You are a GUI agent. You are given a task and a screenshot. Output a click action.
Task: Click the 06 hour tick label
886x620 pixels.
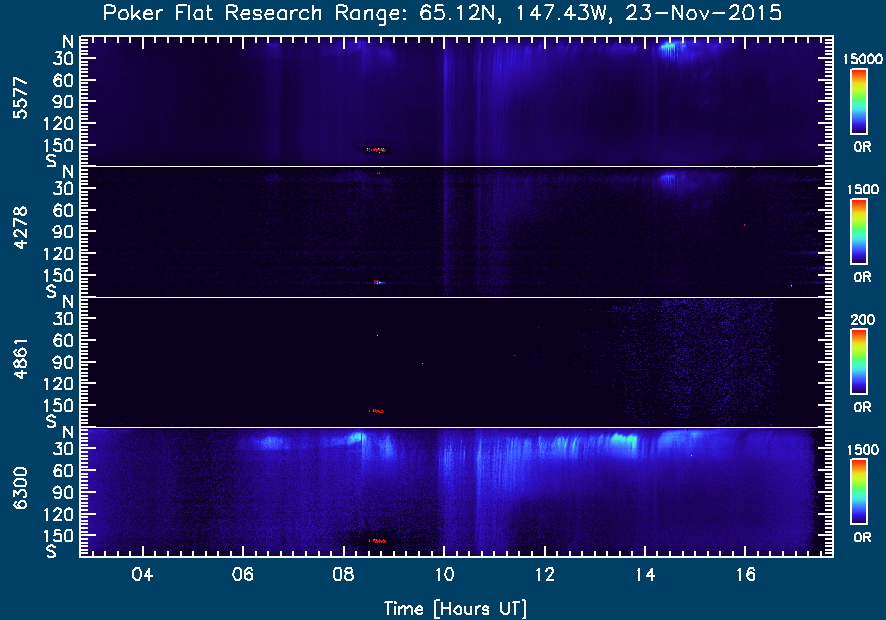click(243, 575)
